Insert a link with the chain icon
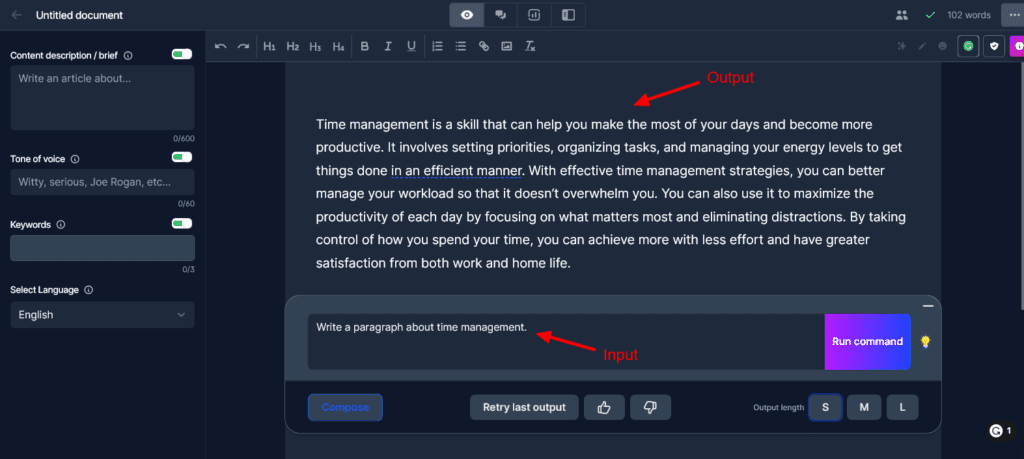The height and width of the screenshot is (459, 1024). coord(483,46)
